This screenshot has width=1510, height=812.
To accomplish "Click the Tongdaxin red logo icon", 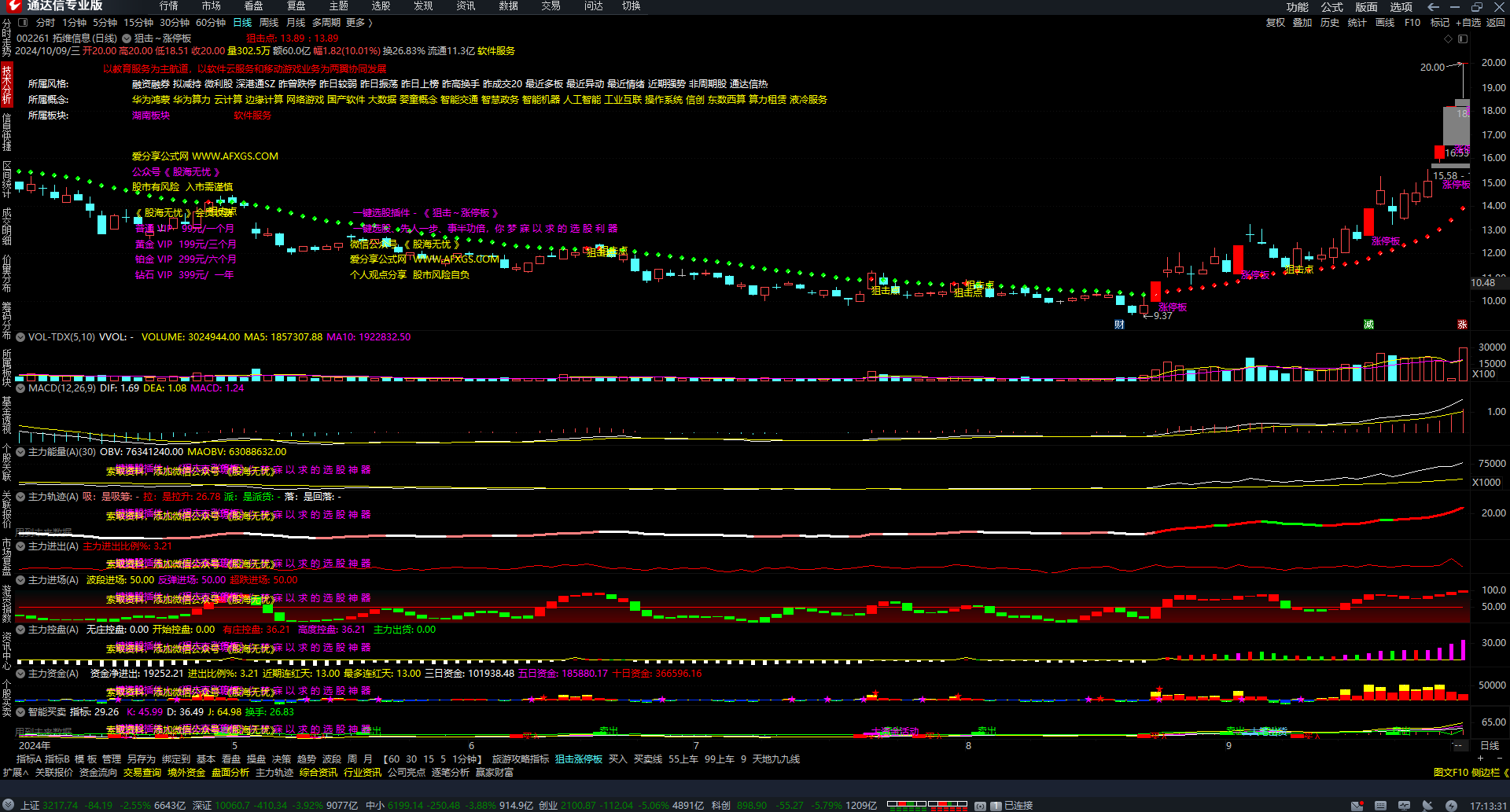I will tap(13, 6).
